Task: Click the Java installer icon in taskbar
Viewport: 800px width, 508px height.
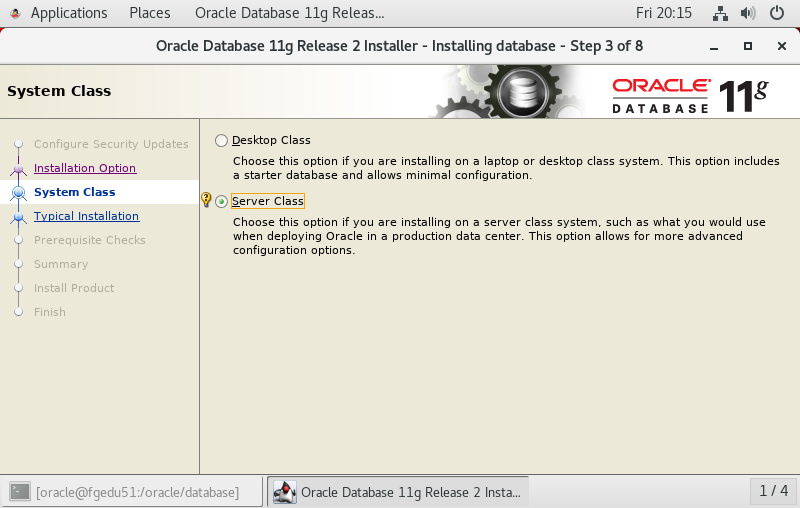Action: click(x=284, y=492)
